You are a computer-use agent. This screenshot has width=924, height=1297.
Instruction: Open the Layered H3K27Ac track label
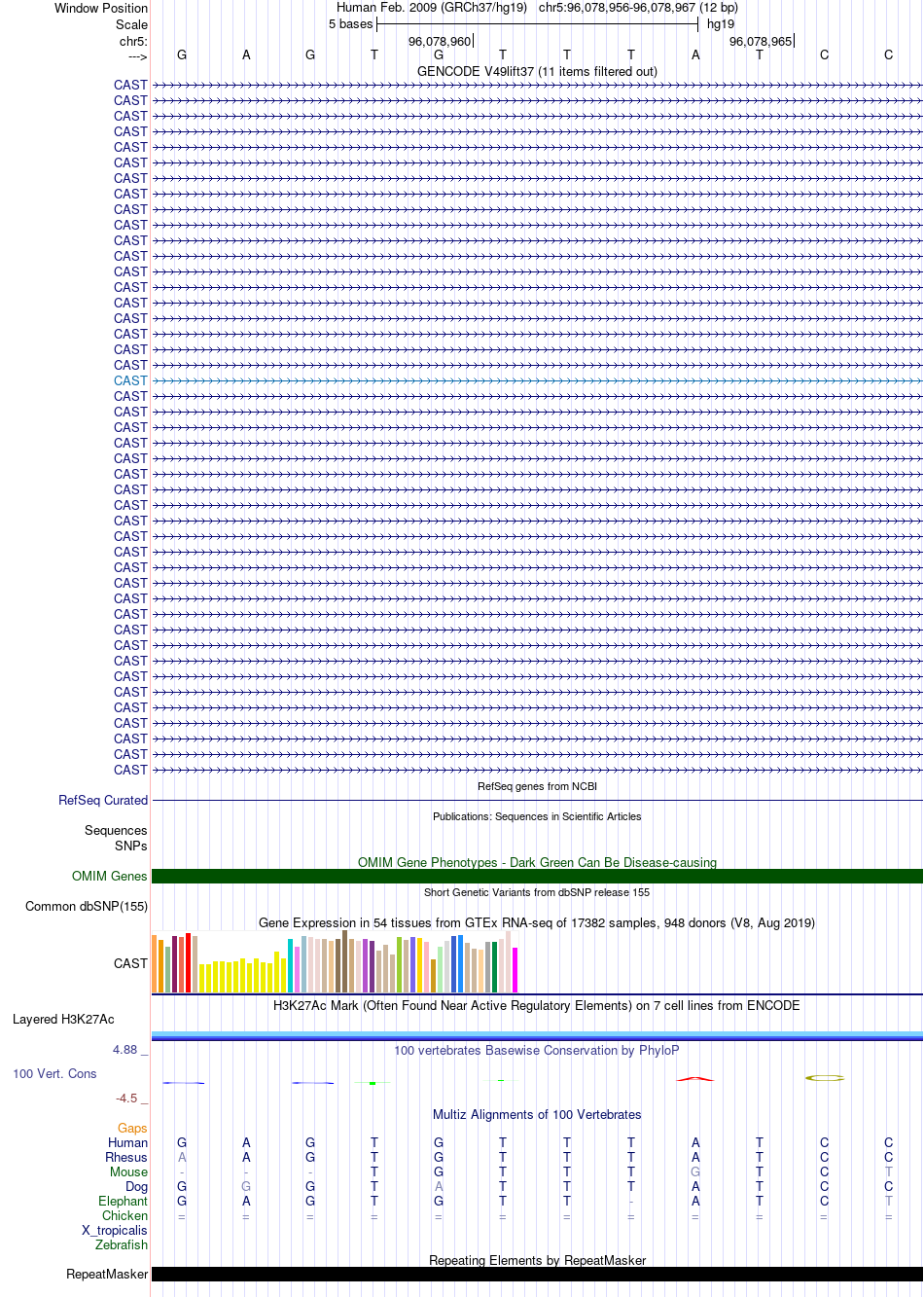coord(63,1019)
